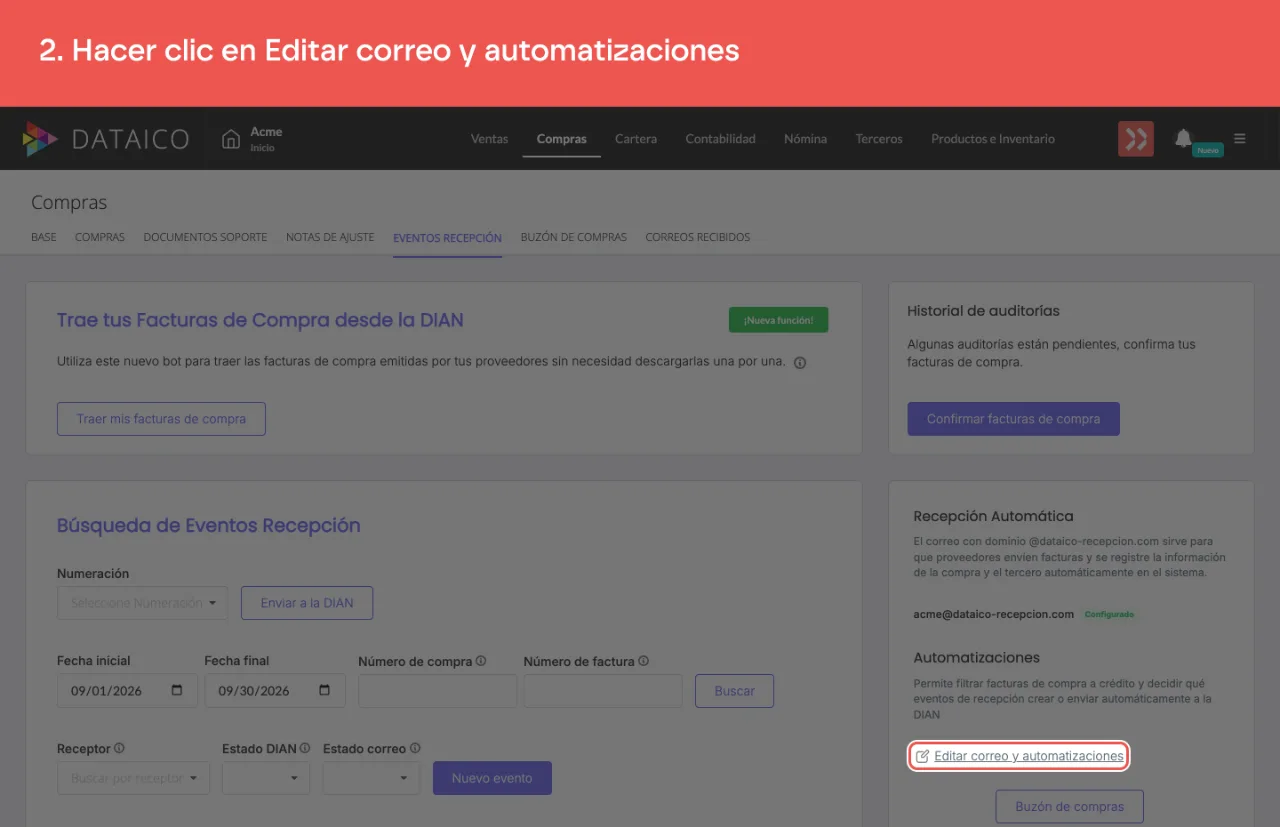The height and width of the screenshot is (827, 1280).
Task: Click Confirmar facturas de compra button
Action: click(1013, 419)
